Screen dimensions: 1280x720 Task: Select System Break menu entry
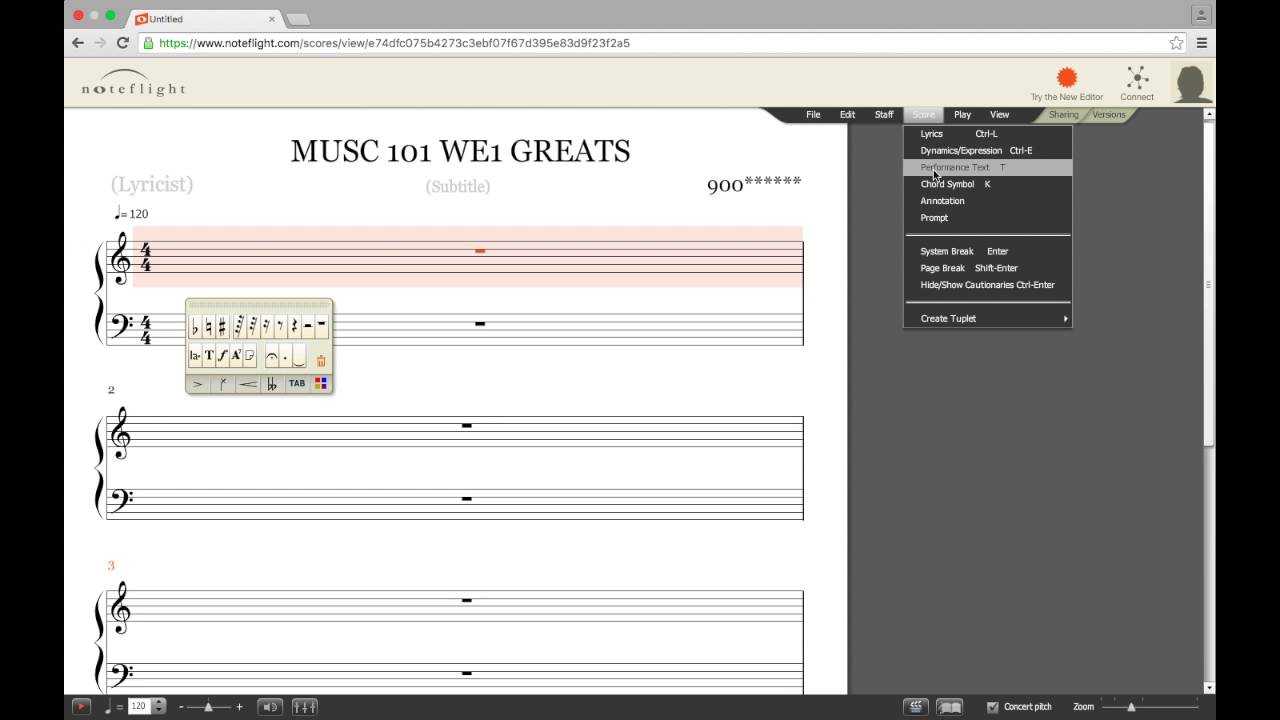pyautogui.click(x=987, y=252)
